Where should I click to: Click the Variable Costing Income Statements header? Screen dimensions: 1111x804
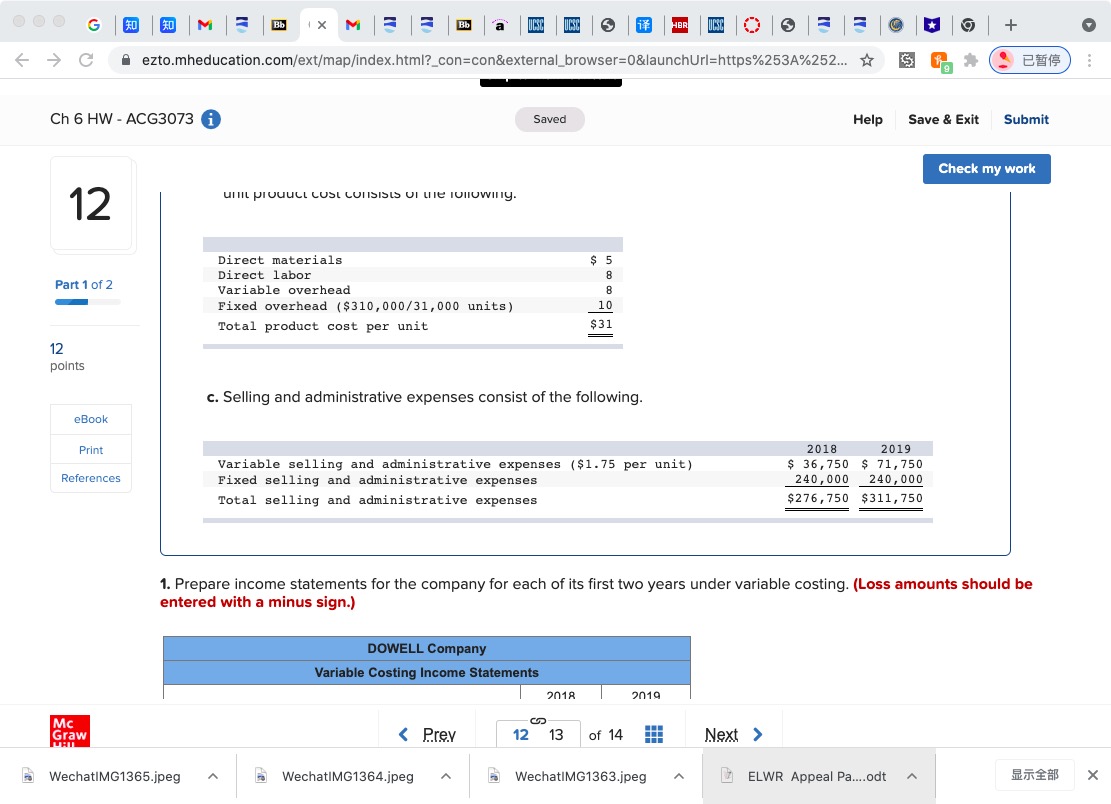point(427,672)
